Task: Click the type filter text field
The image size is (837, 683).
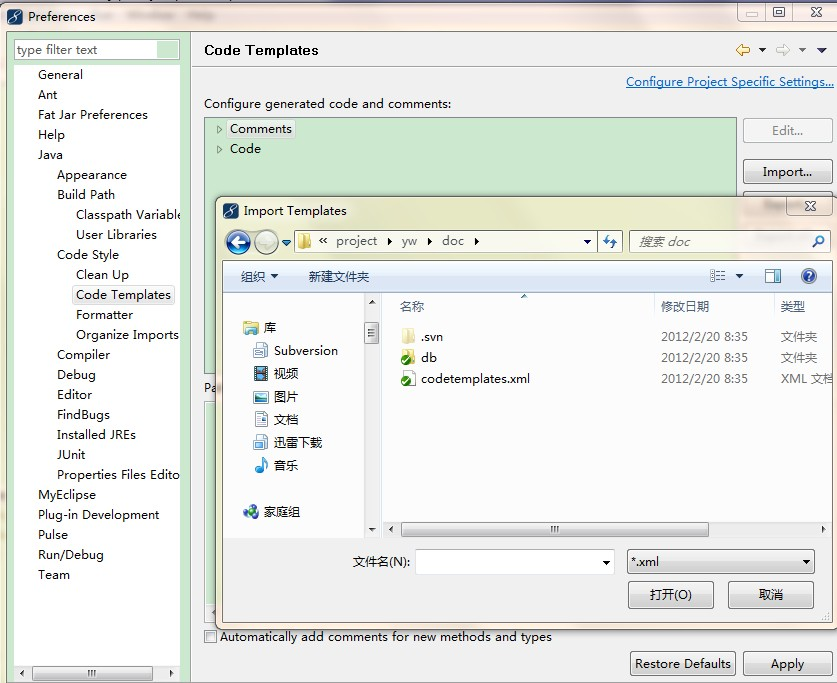Action: point(85,50)
